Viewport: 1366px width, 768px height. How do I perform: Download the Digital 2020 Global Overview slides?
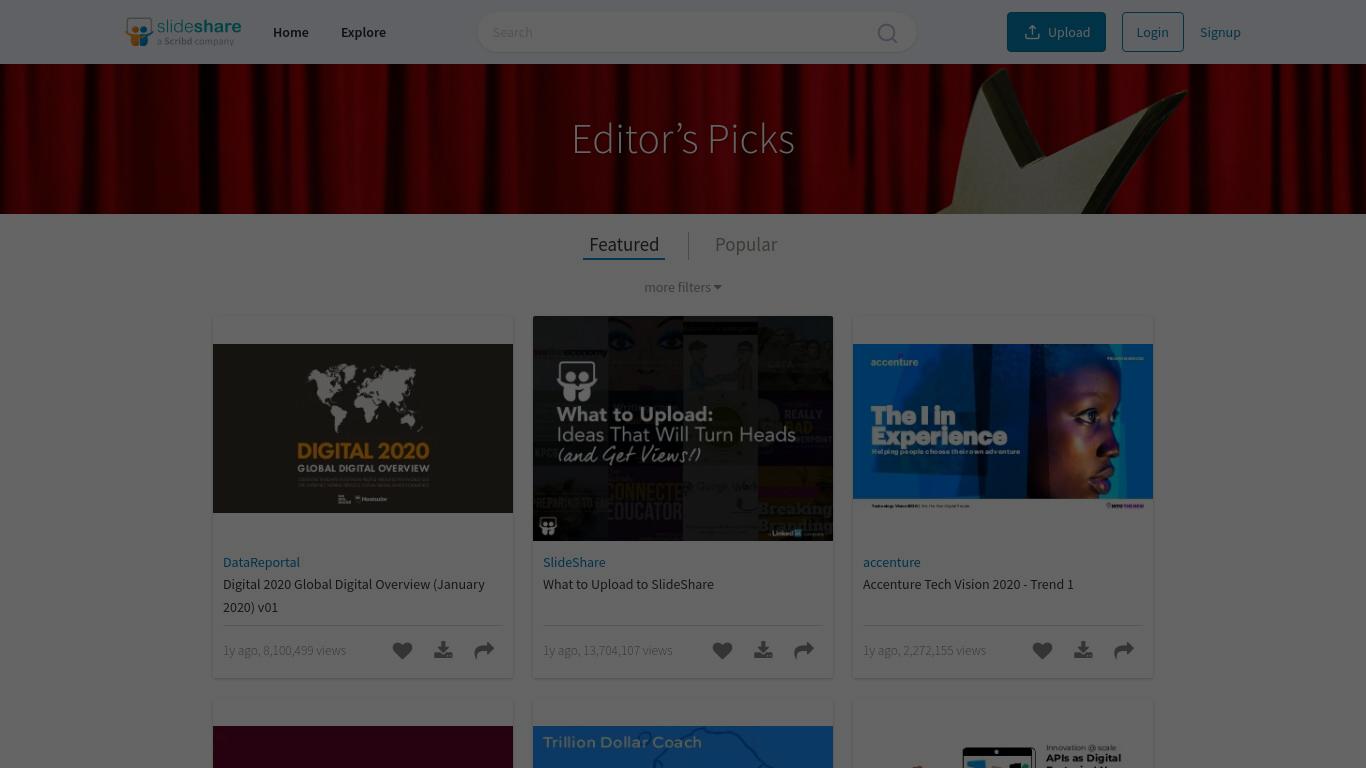point(443,651)
